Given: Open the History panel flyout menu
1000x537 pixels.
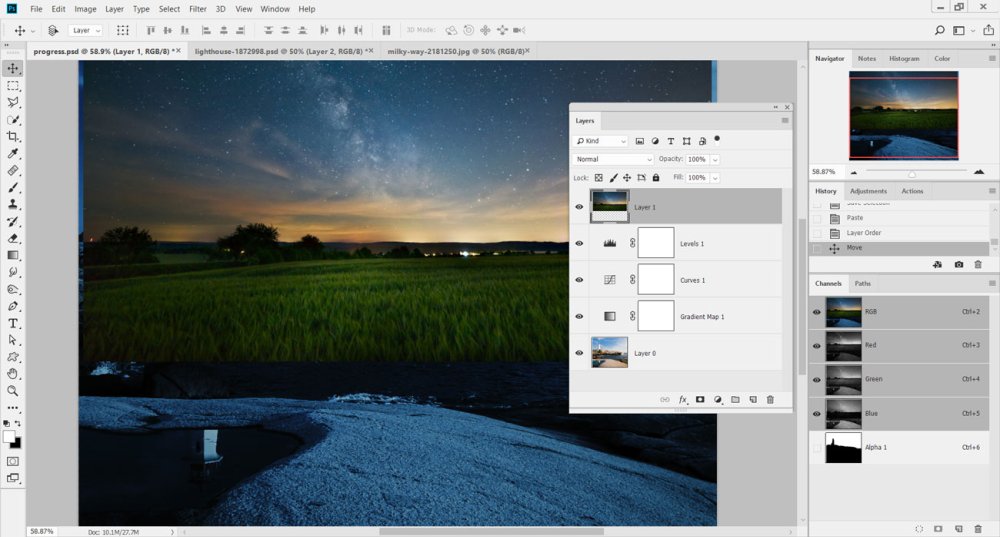Looking at the screenshot, I should click(992, 191).
